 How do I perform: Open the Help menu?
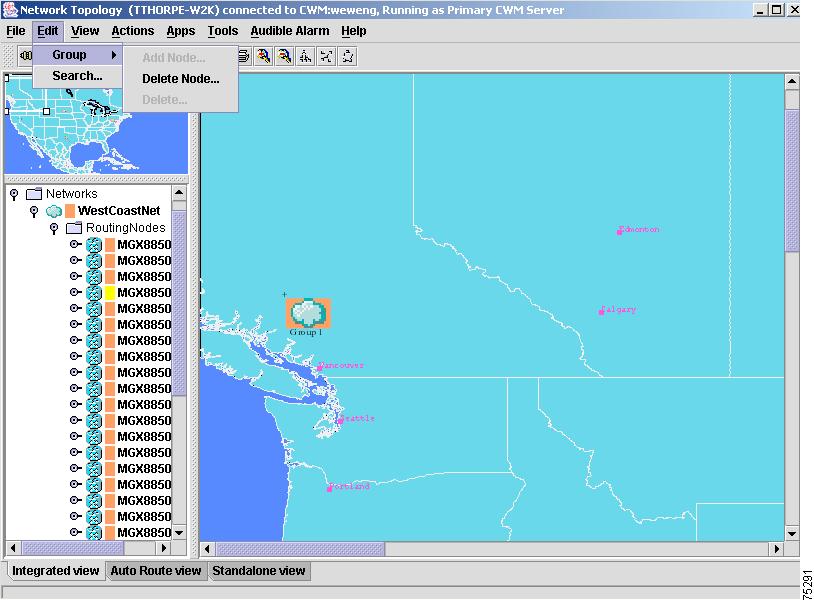(354, 31)
